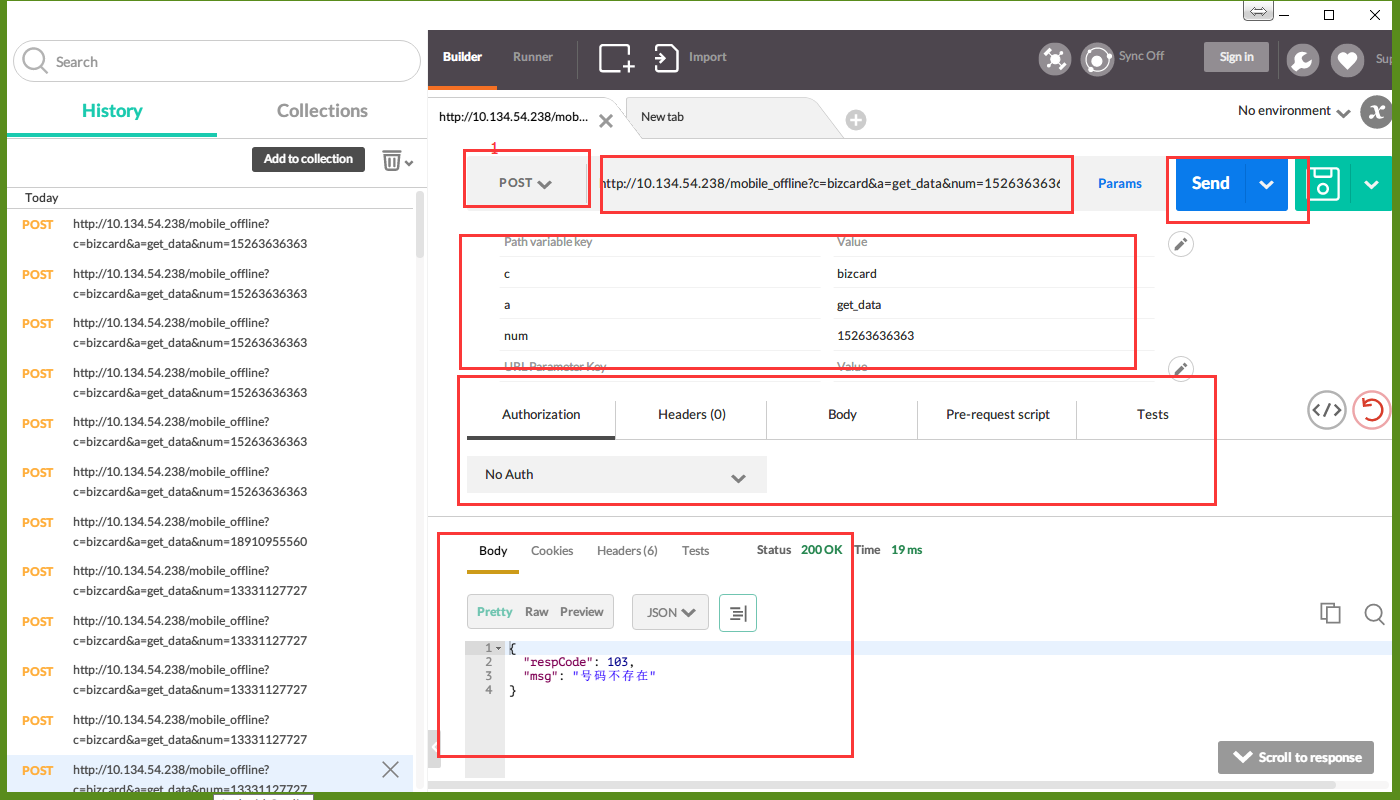This screenshot has width=1400, height=800.
Task: Edit URL parameters with the lower pencil icon
Action: (x=1181, y=369)
